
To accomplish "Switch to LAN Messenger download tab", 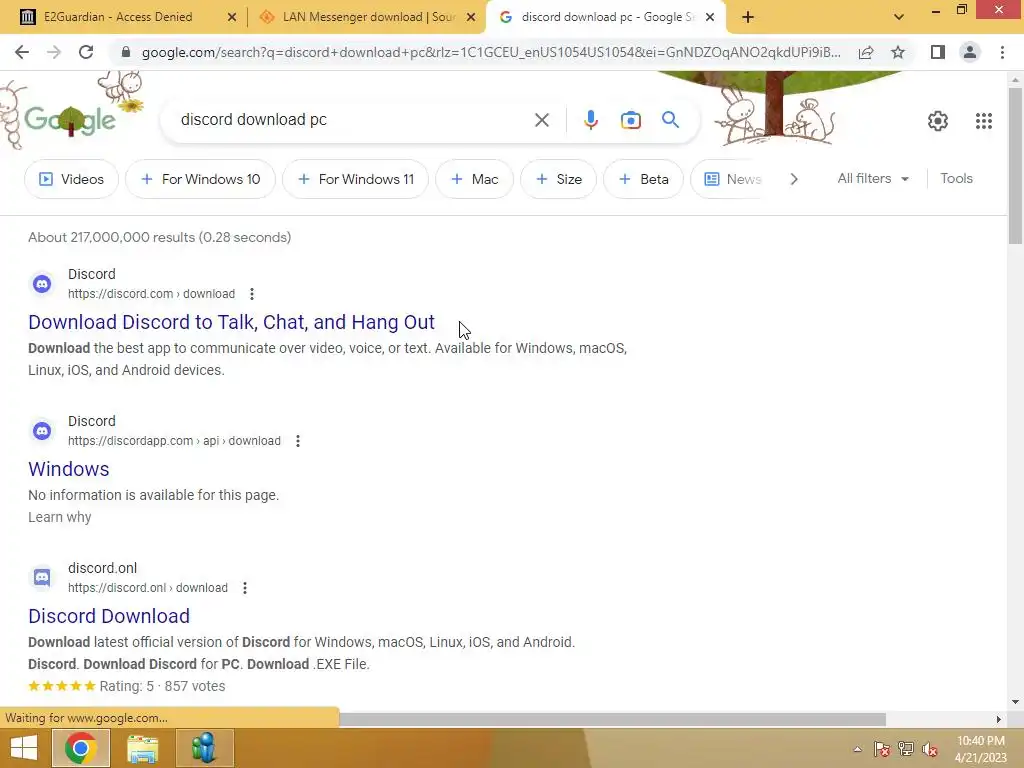I will pos(369,17).
